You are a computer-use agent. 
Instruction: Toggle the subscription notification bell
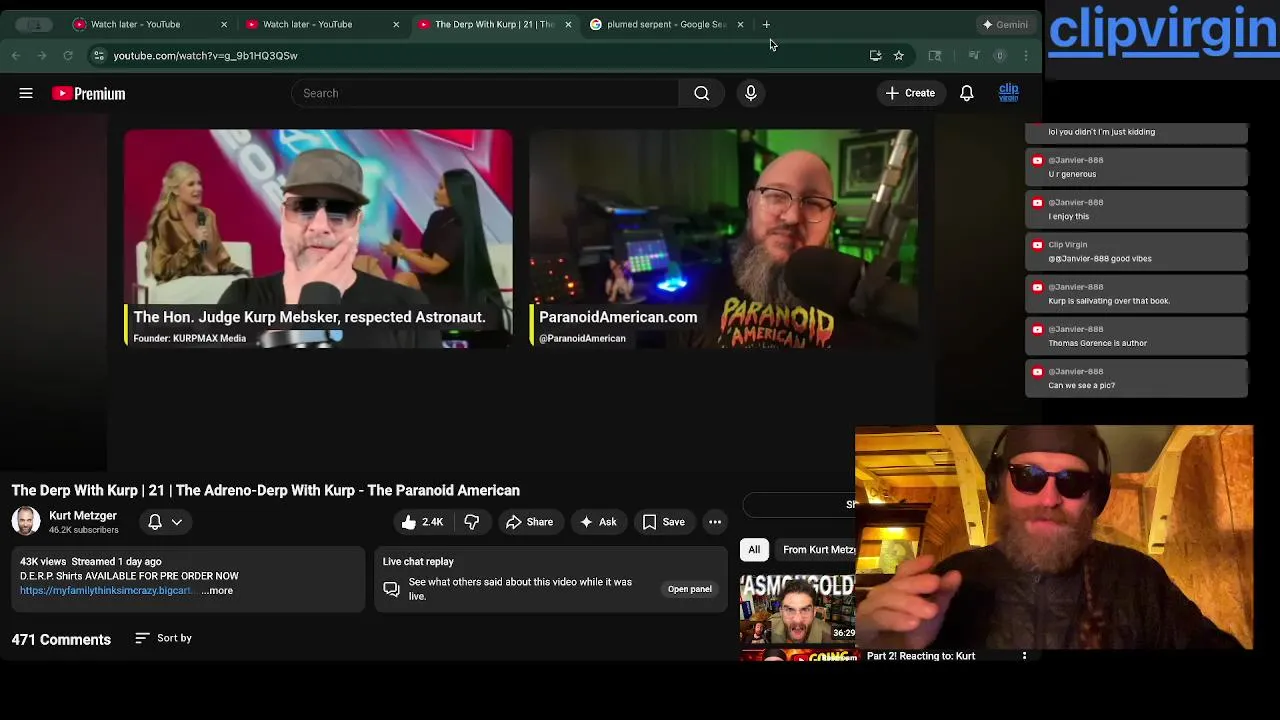click(155, 522)
